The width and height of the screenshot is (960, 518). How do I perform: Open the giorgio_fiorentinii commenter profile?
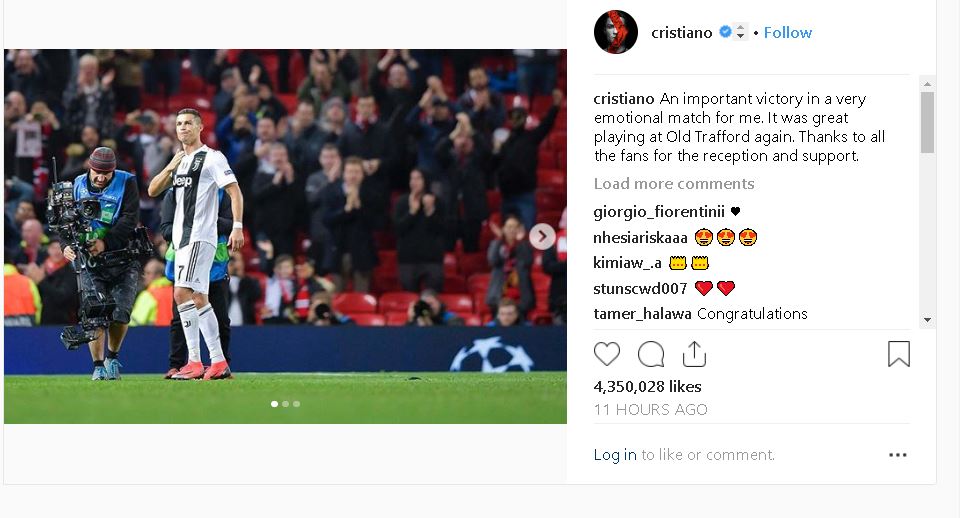pos(659,212)
